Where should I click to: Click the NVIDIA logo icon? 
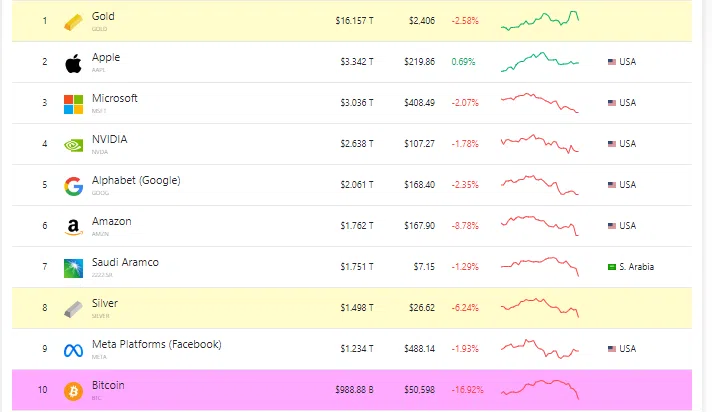pyautogui.click(x=73, y=145)
